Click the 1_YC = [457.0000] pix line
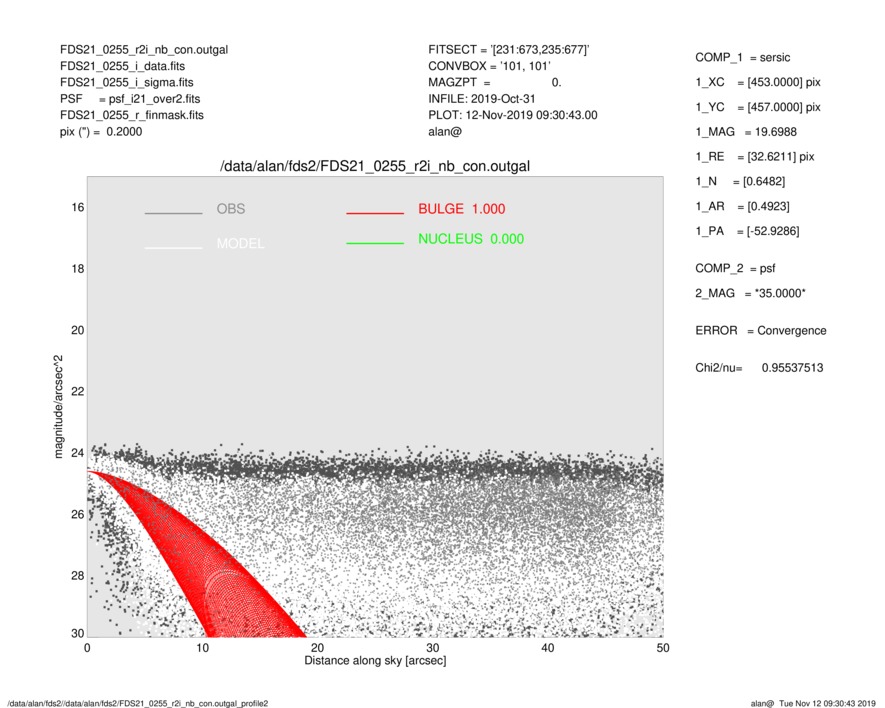 (x=757, y=107)
